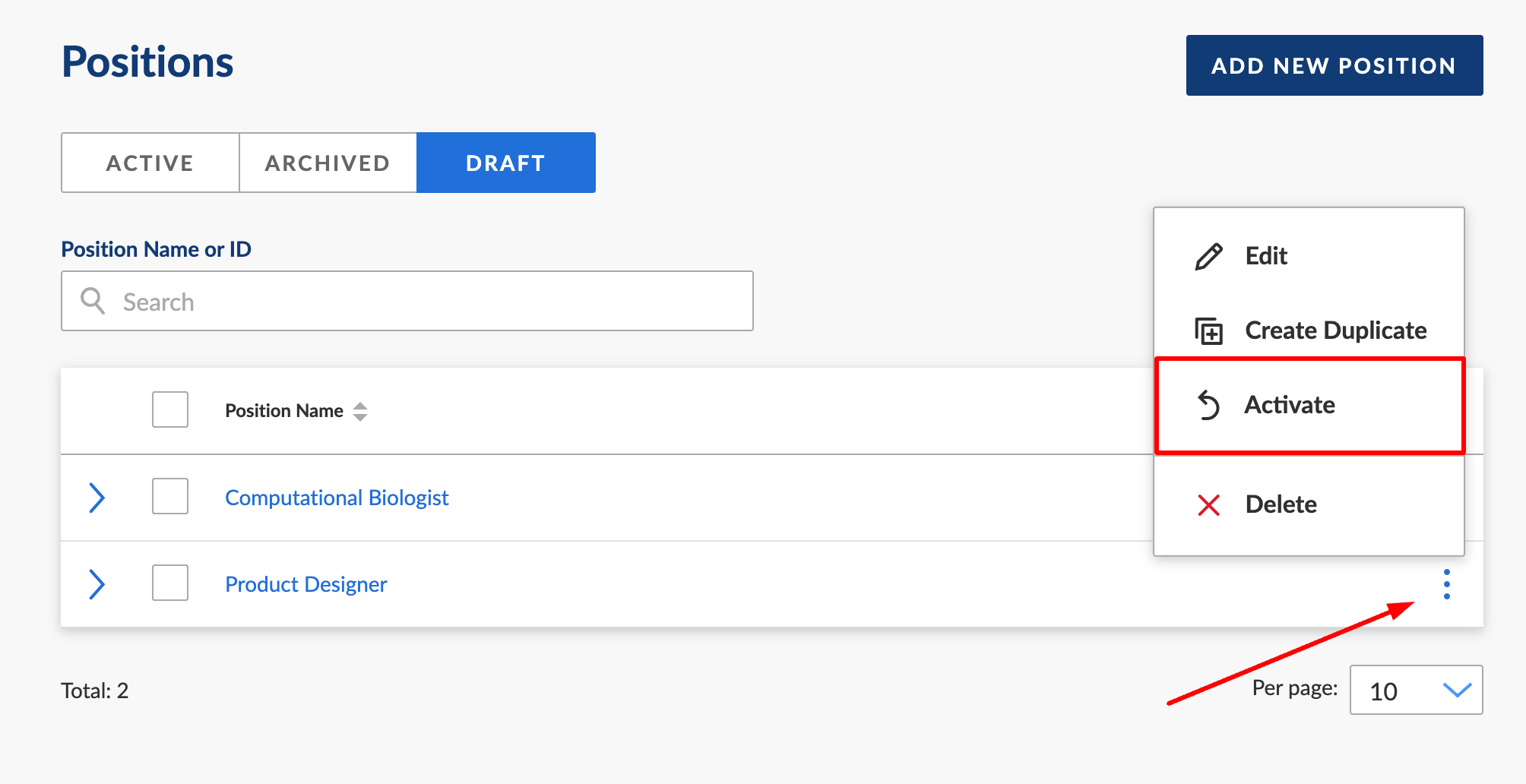The width and height of the screenshot is (1526, 784).
Task: Open the Computational Biologist link
Action: tap(337, 498)
